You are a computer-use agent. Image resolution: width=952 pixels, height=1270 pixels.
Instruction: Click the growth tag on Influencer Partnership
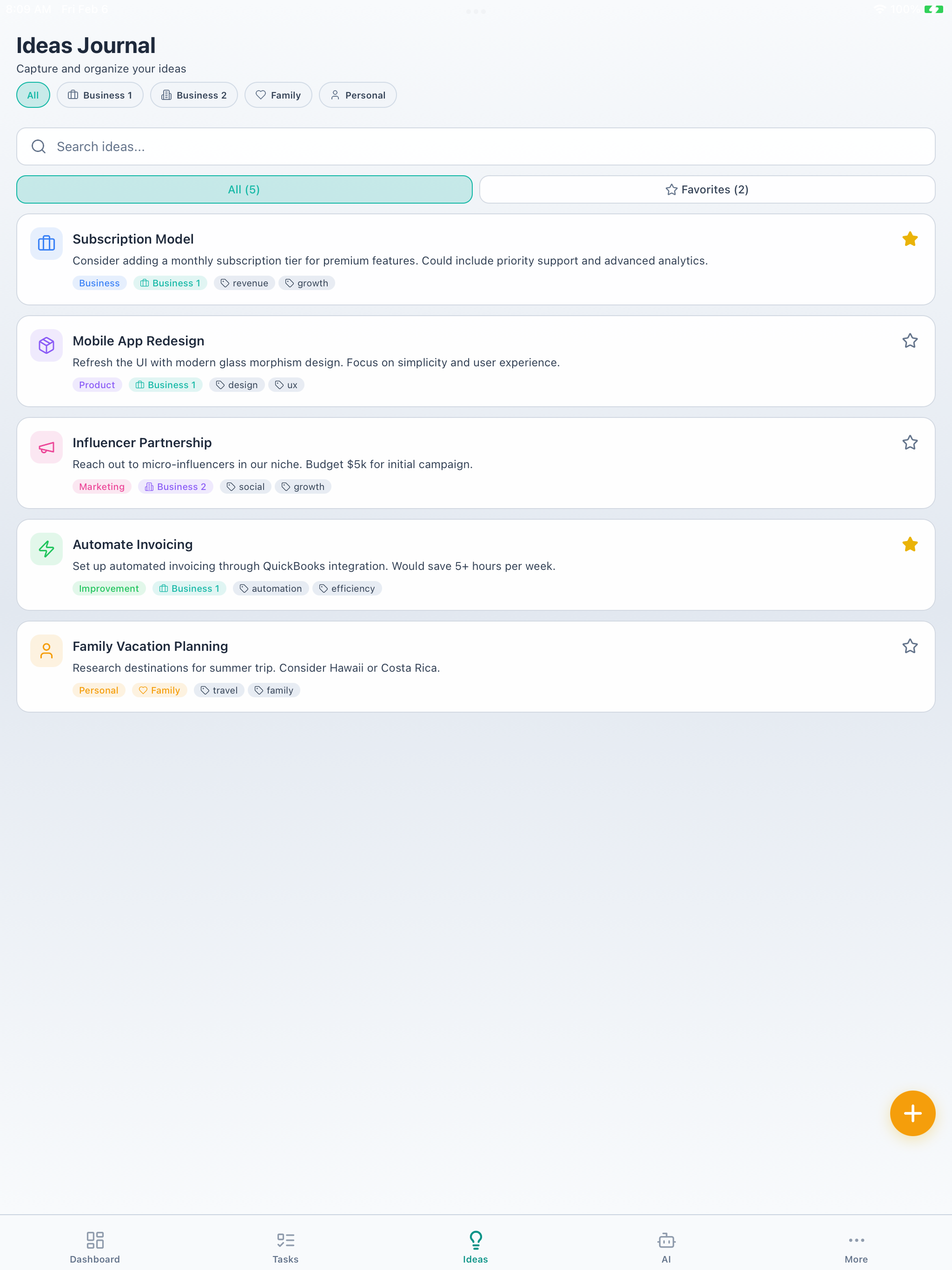point(303,486)
